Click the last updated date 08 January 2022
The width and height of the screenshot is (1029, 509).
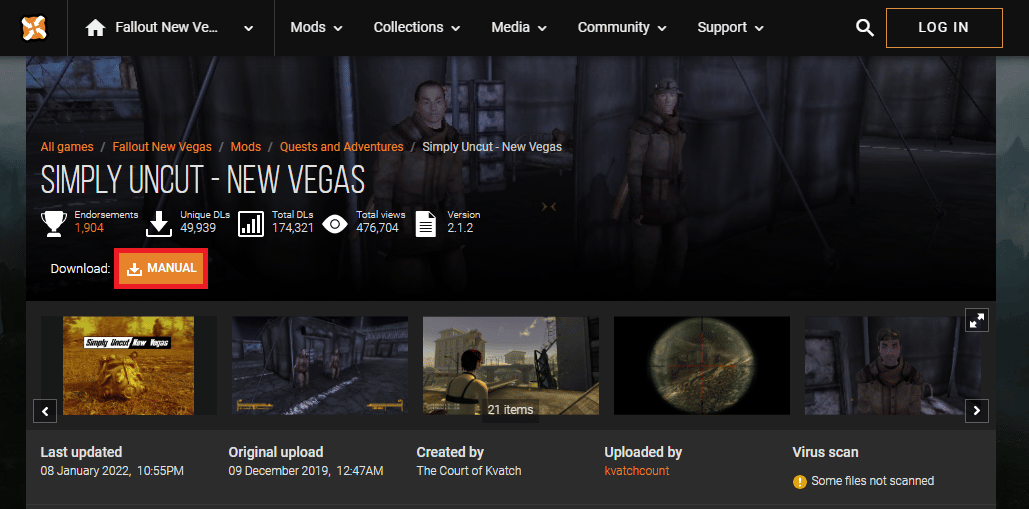[x=112, y=471]
